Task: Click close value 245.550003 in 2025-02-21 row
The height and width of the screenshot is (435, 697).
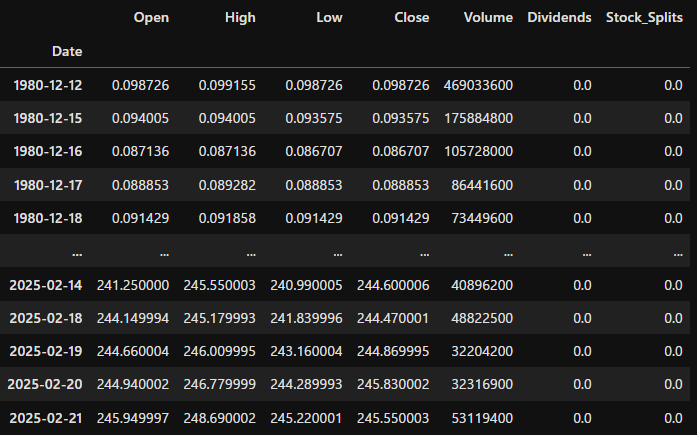Action: [393, 418]
